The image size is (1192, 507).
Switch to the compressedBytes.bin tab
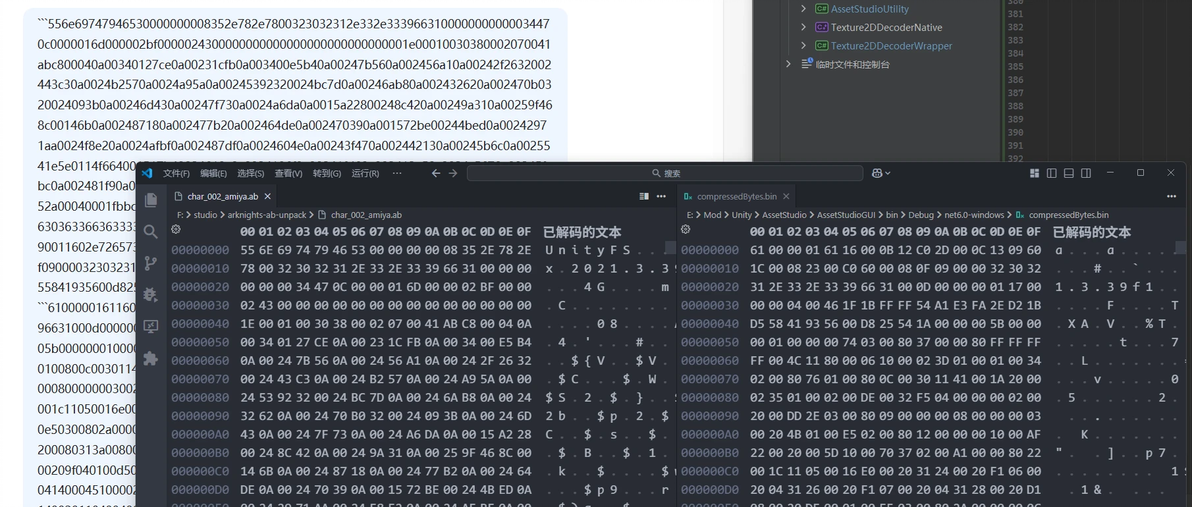[737, 196]
